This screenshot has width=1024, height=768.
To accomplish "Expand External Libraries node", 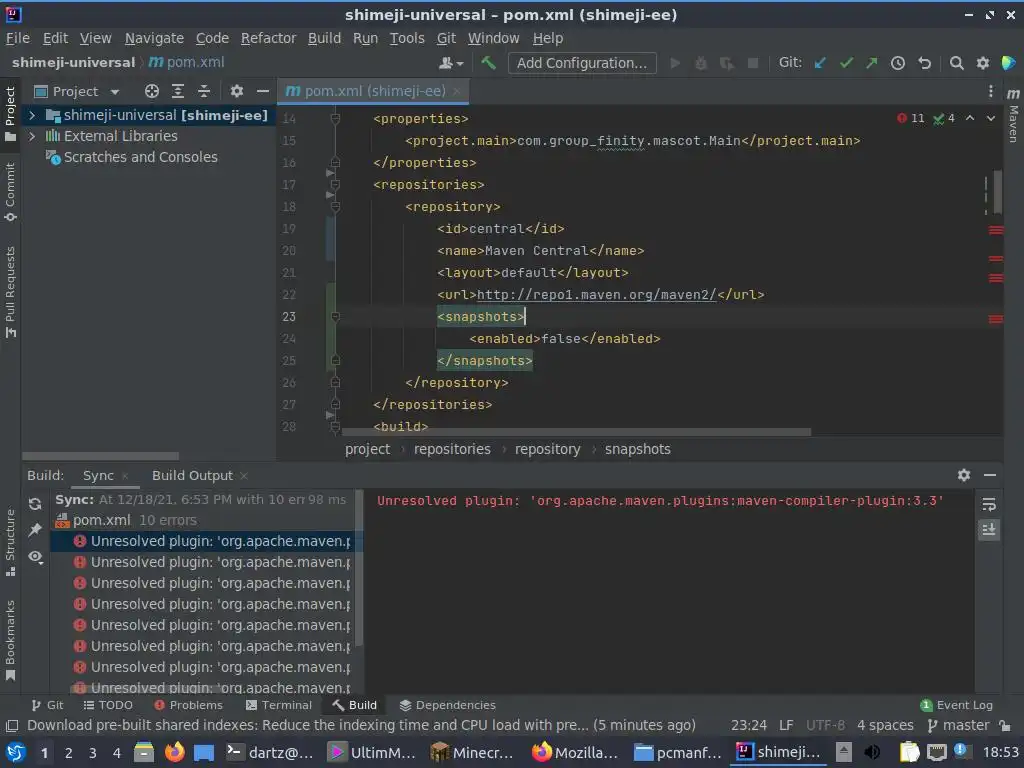I will click(x=31, y=136).
